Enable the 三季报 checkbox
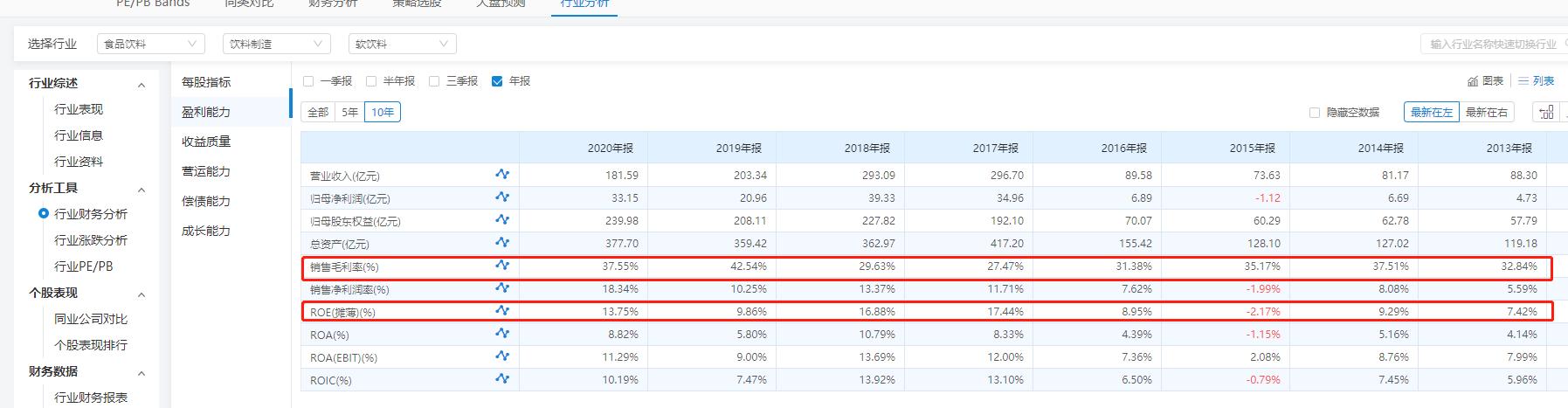Viewport: 1568px width, 408px height. coord(434,81)
